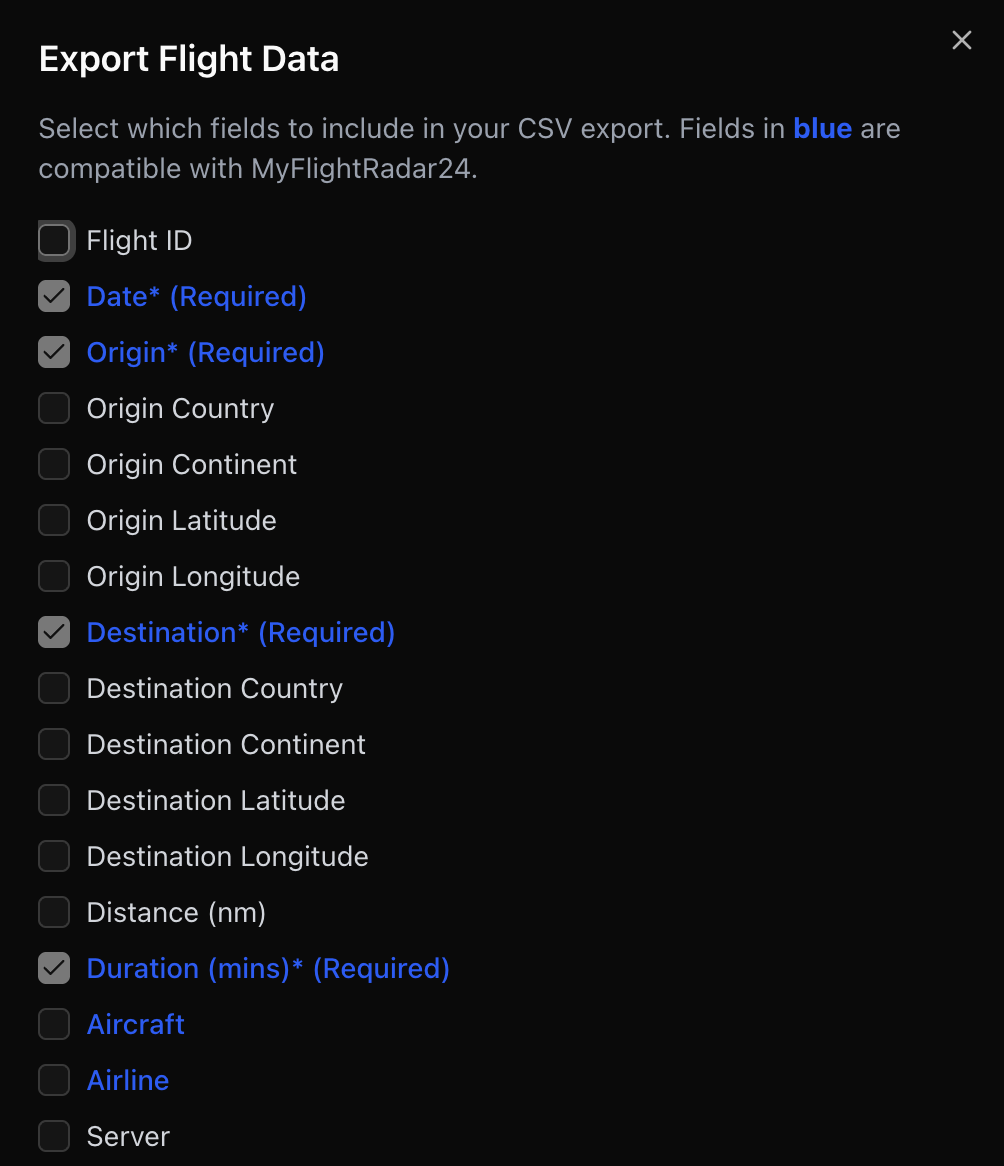
Task: Enable the Distance (nm) field
Action: pos(54,912)
